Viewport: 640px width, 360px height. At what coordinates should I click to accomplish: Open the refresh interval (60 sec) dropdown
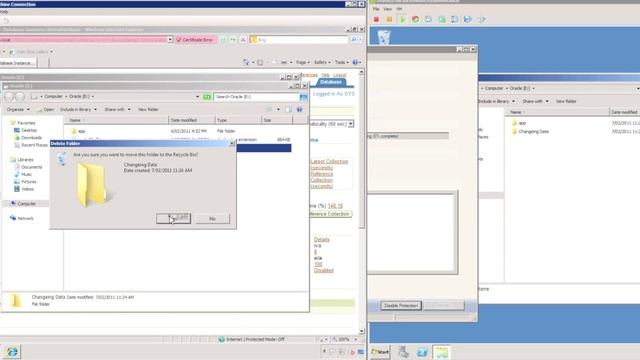(x=351, y=124)
